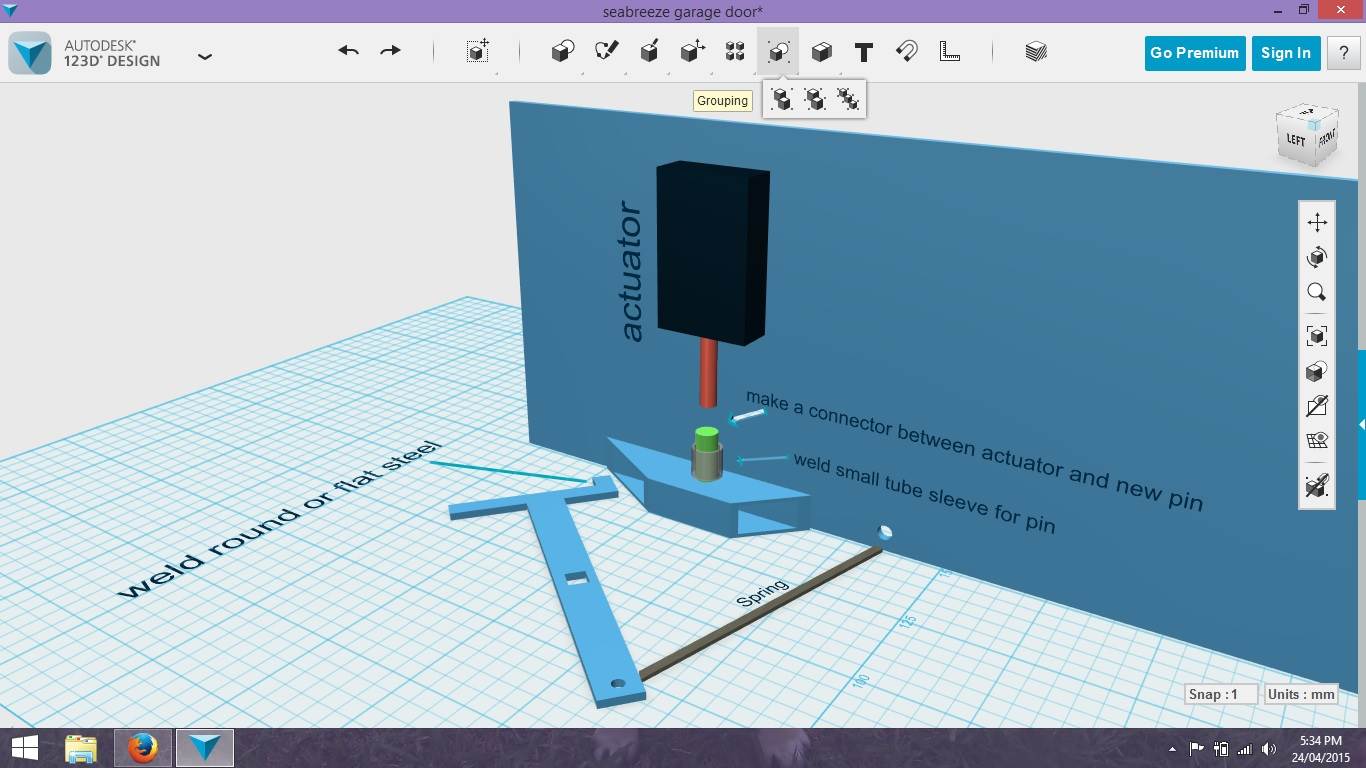The width and height of the screenshot is (1366, 768).
Task: Toggle grid visibility in the right sidebar
Action: [1316, 440]
